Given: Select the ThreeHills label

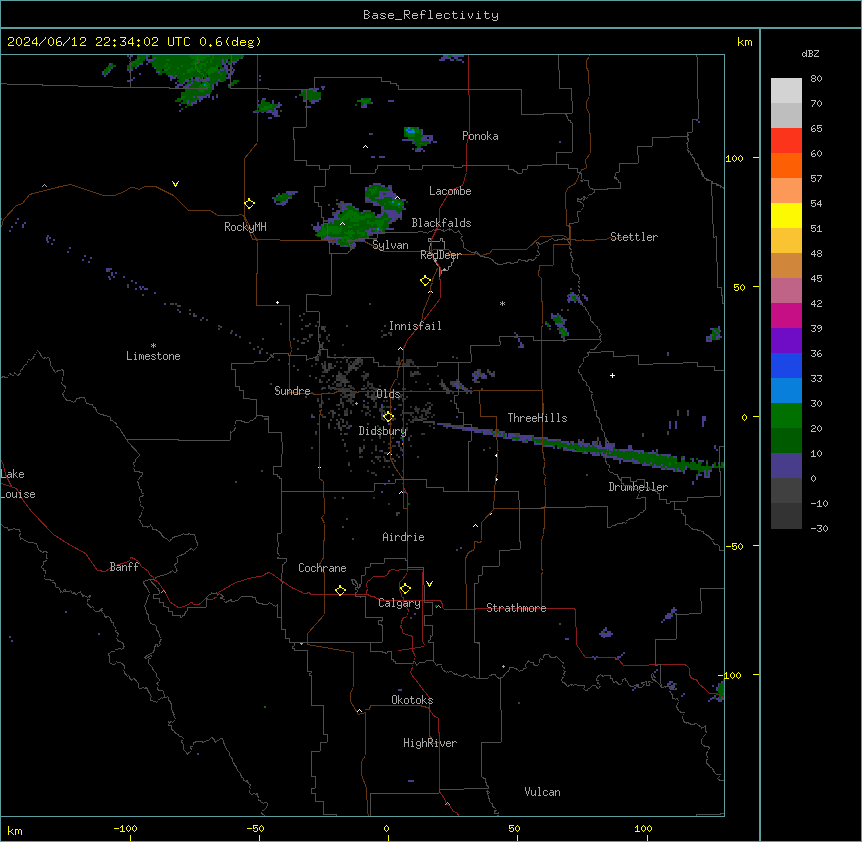Looking at the screenshot, I should pos(538,418).
